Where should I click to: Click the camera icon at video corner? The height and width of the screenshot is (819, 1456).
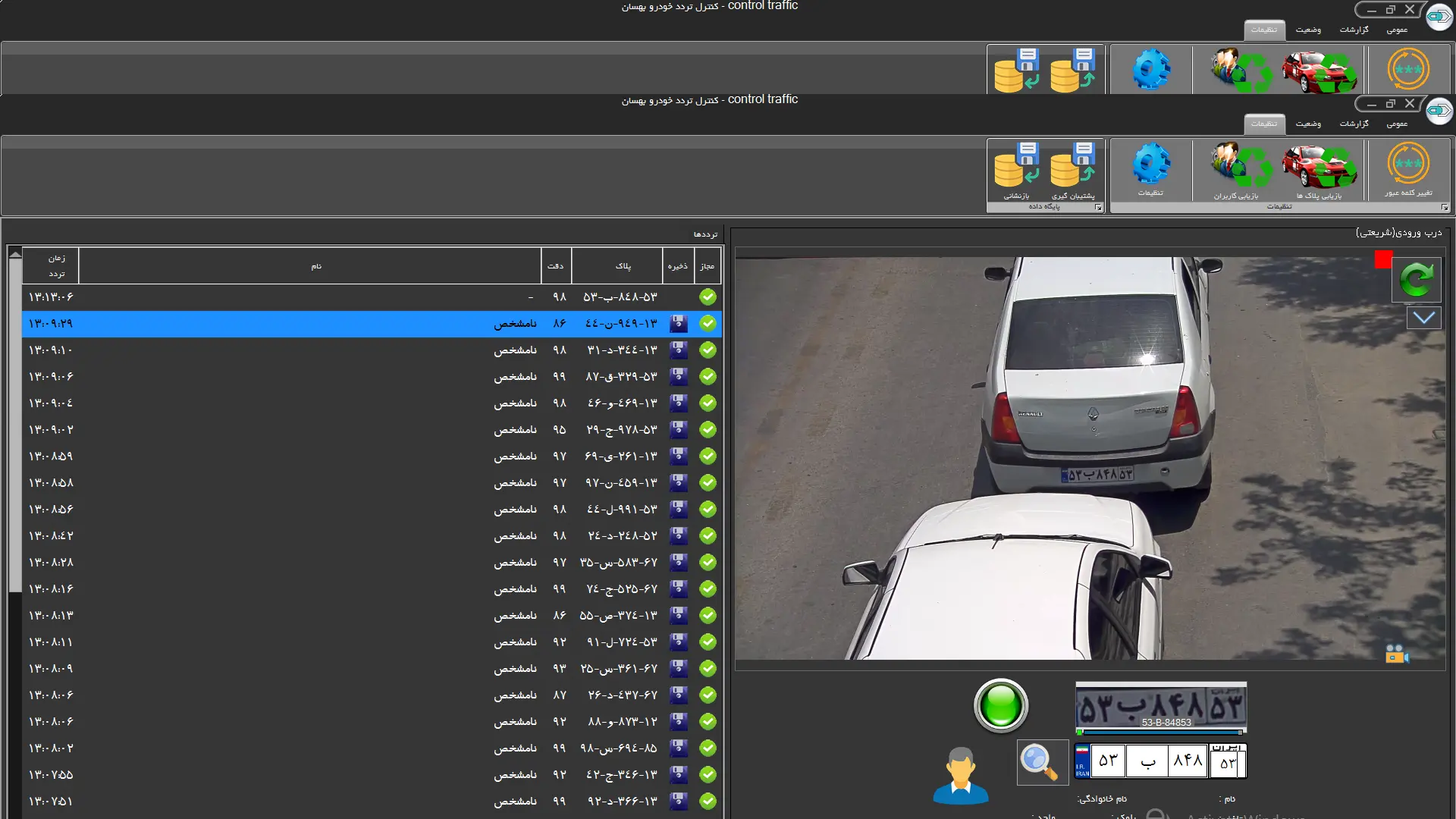[1396, 654]
